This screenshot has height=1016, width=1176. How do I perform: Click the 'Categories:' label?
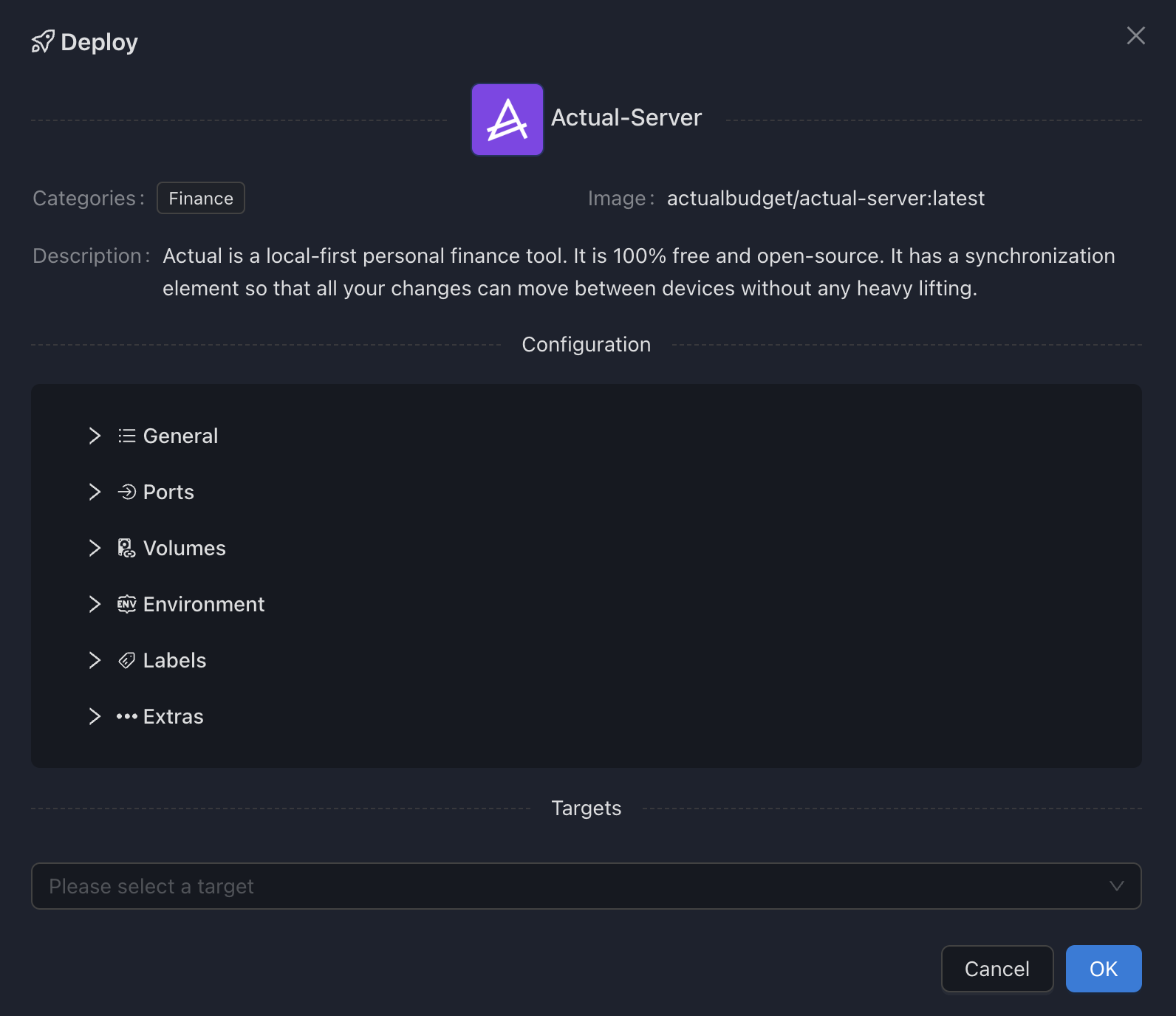(x=89, y=198)
